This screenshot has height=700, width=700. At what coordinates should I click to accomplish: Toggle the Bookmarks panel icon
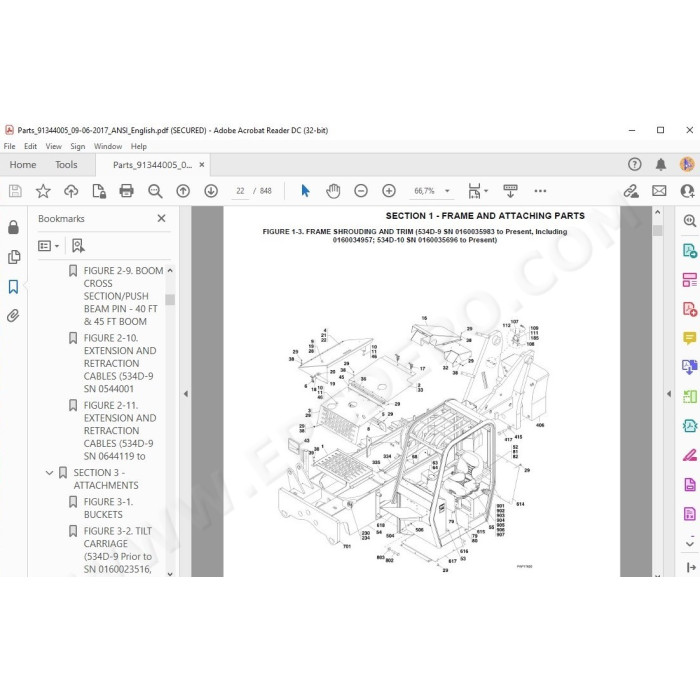click(x=13, y=287)
